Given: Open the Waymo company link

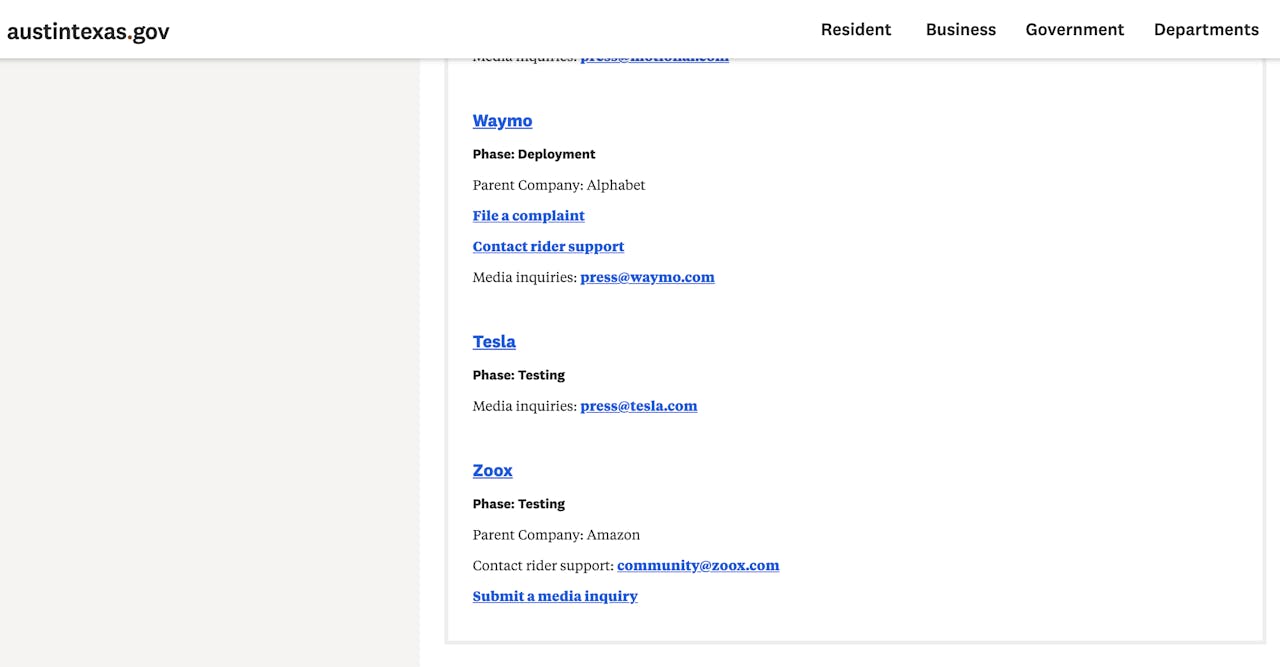Looking at the screenshot, I should (x=502, y=120).
